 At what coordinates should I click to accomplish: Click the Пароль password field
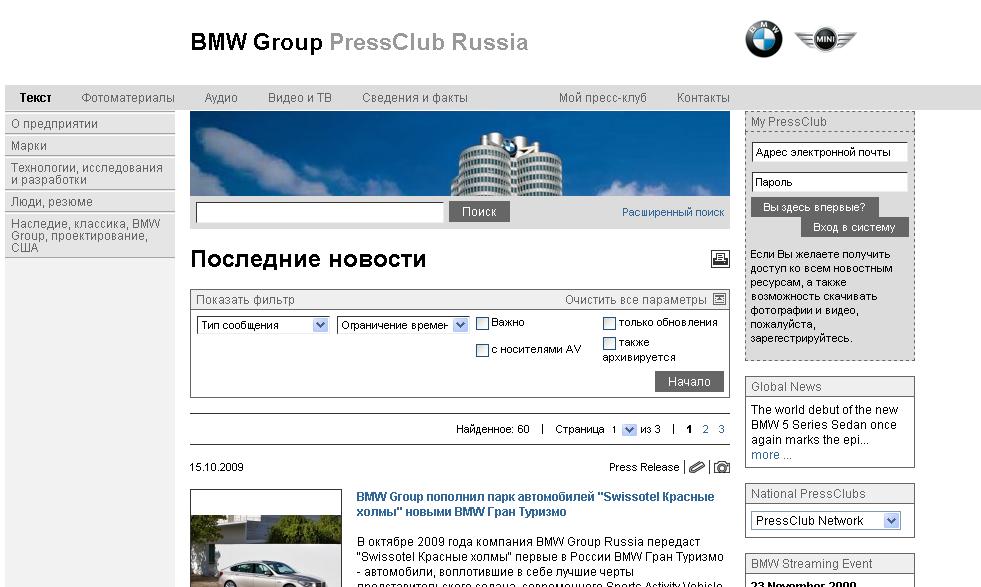click(x=830, y=182)
